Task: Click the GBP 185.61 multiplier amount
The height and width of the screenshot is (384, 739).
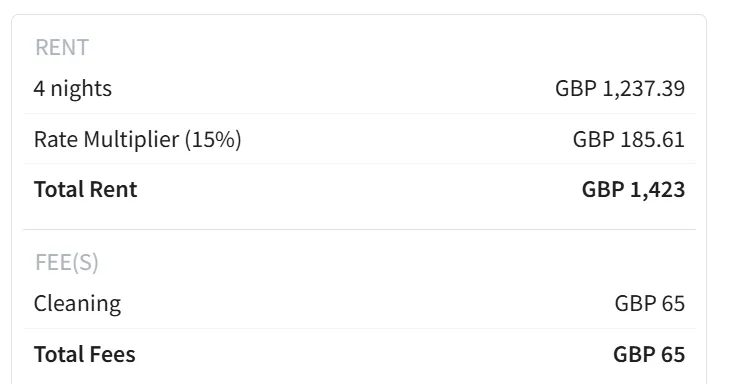Action: (x=629, y=139)
